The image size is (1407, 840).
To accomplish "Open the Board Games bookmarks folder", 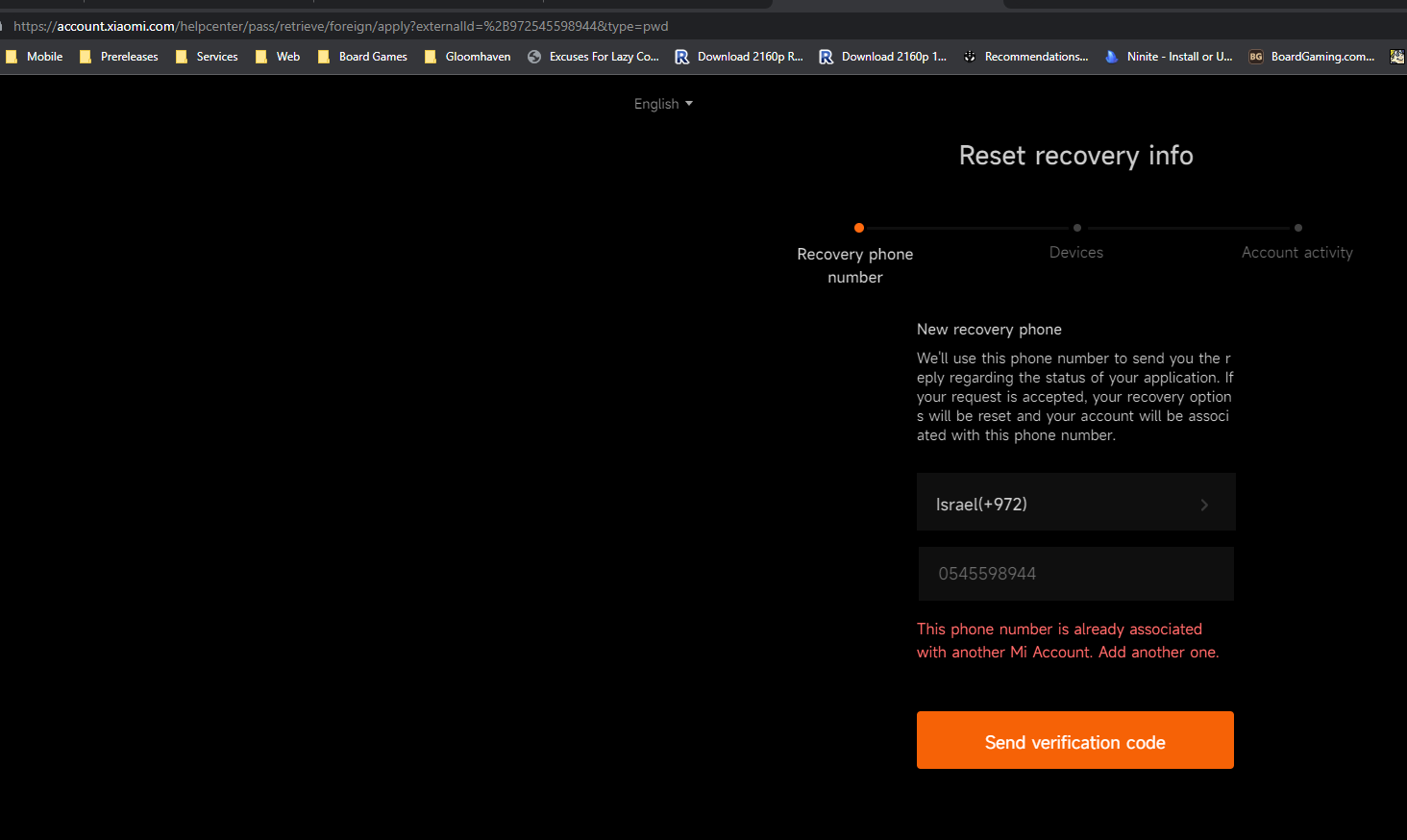I will pyautogui.click(x=362, y=57).
